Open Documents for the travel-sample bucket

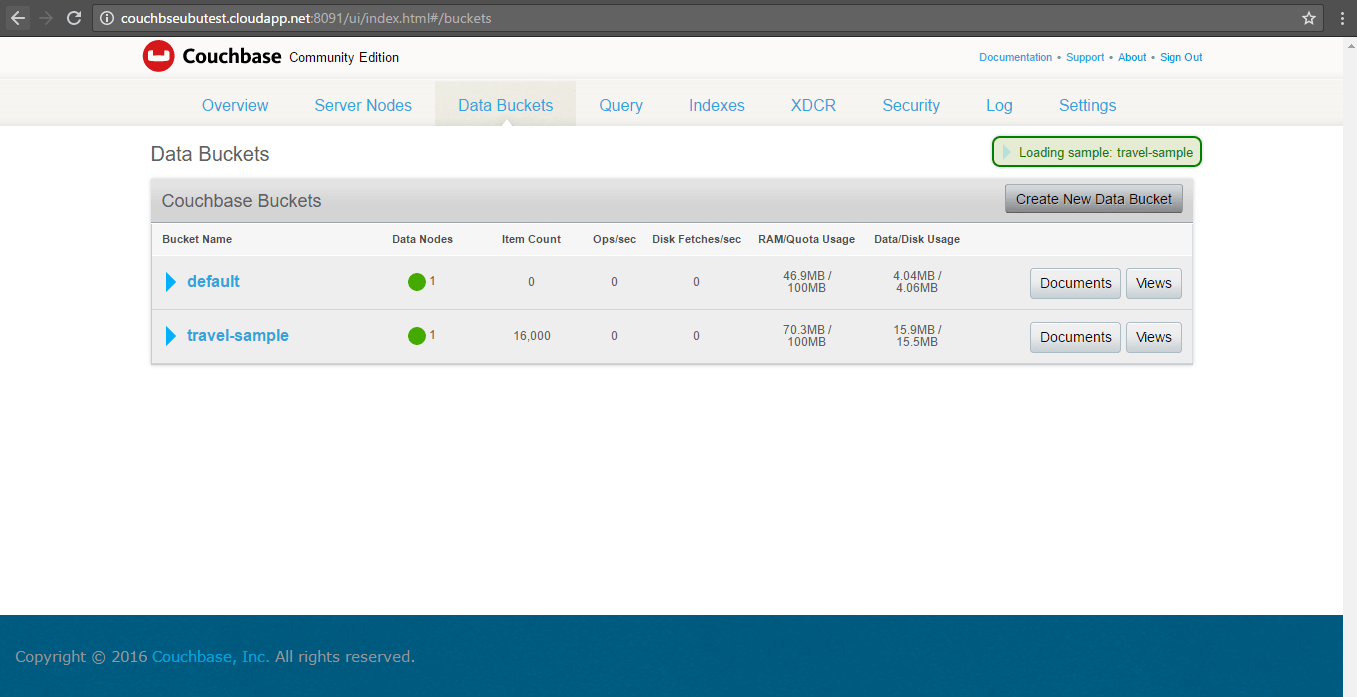coord(1075,337)
